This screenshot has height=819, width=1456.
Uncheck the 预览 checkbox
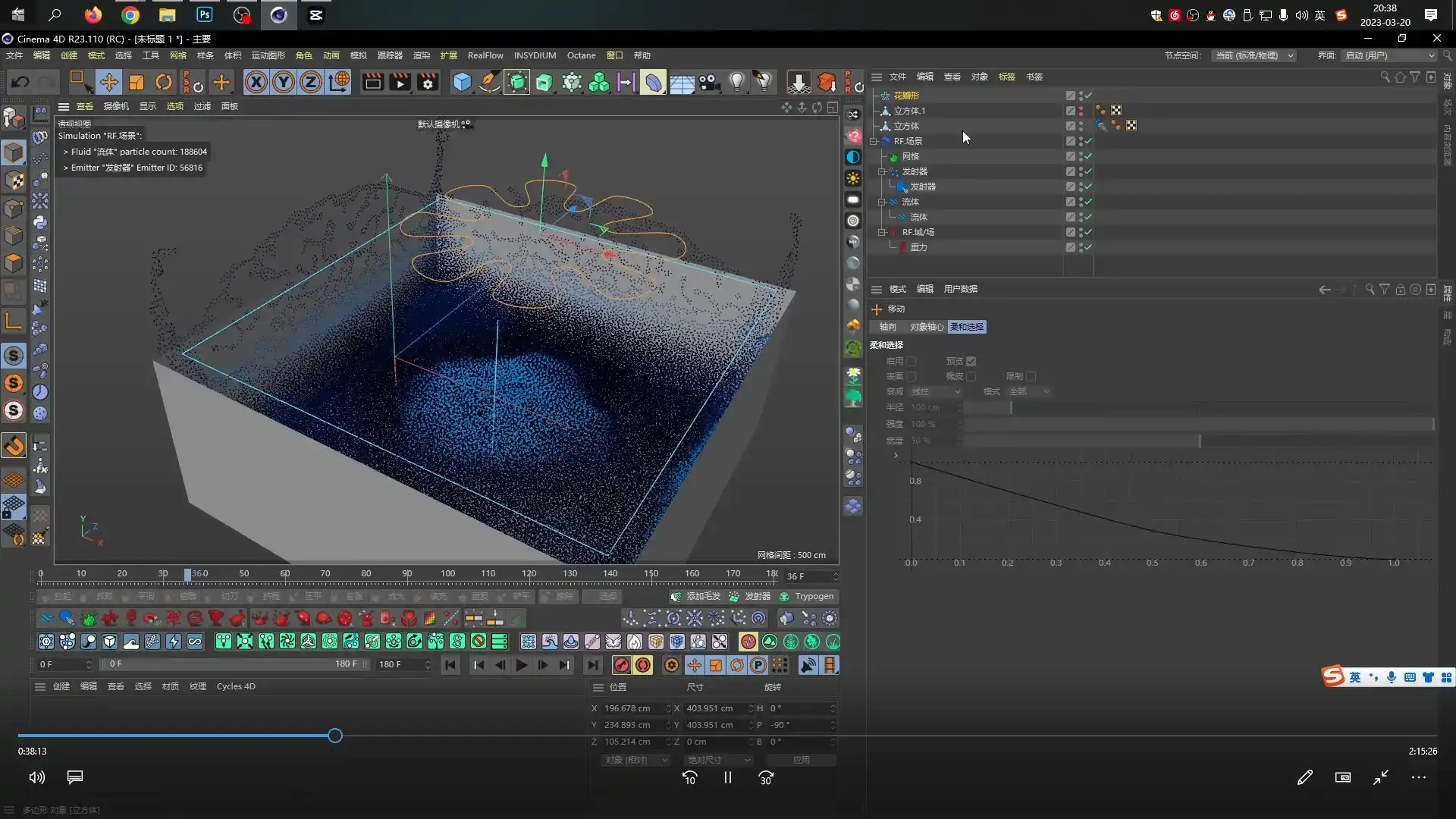pyautogui.click(x=971, y=361)
